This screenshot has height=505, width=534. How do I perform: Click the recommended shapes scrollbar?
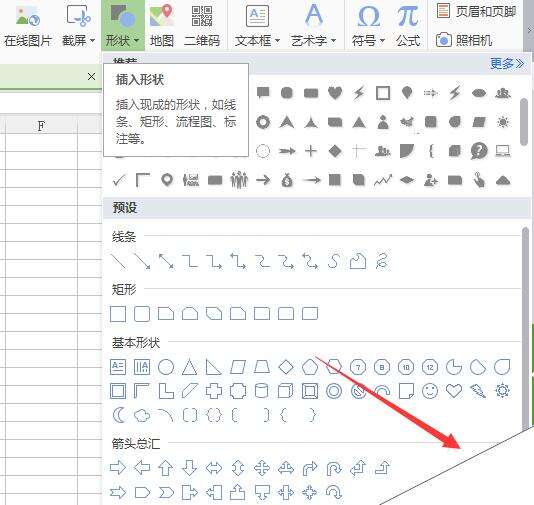(524, 122)
